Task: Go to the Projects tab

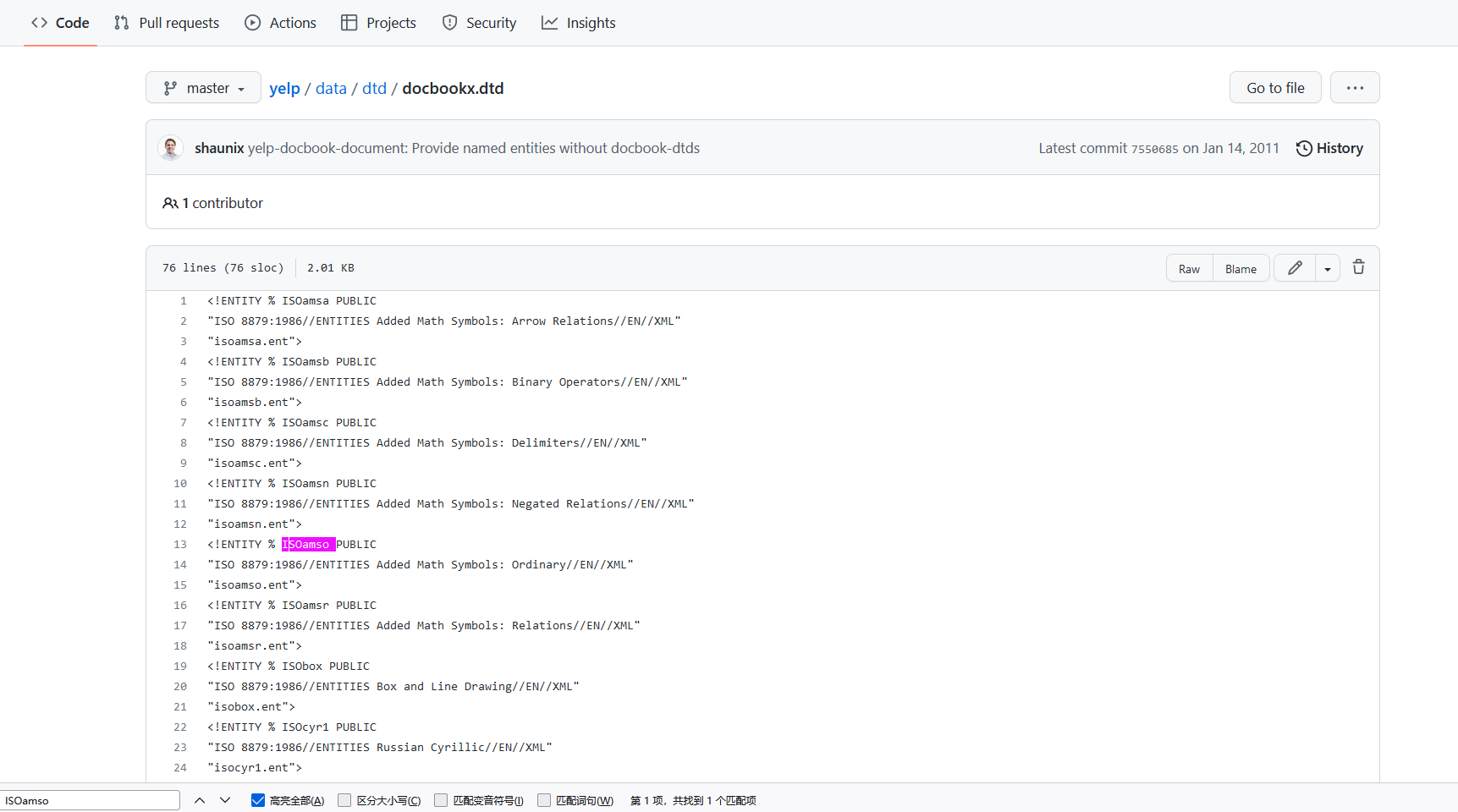Action: click(x=378, y=23)
